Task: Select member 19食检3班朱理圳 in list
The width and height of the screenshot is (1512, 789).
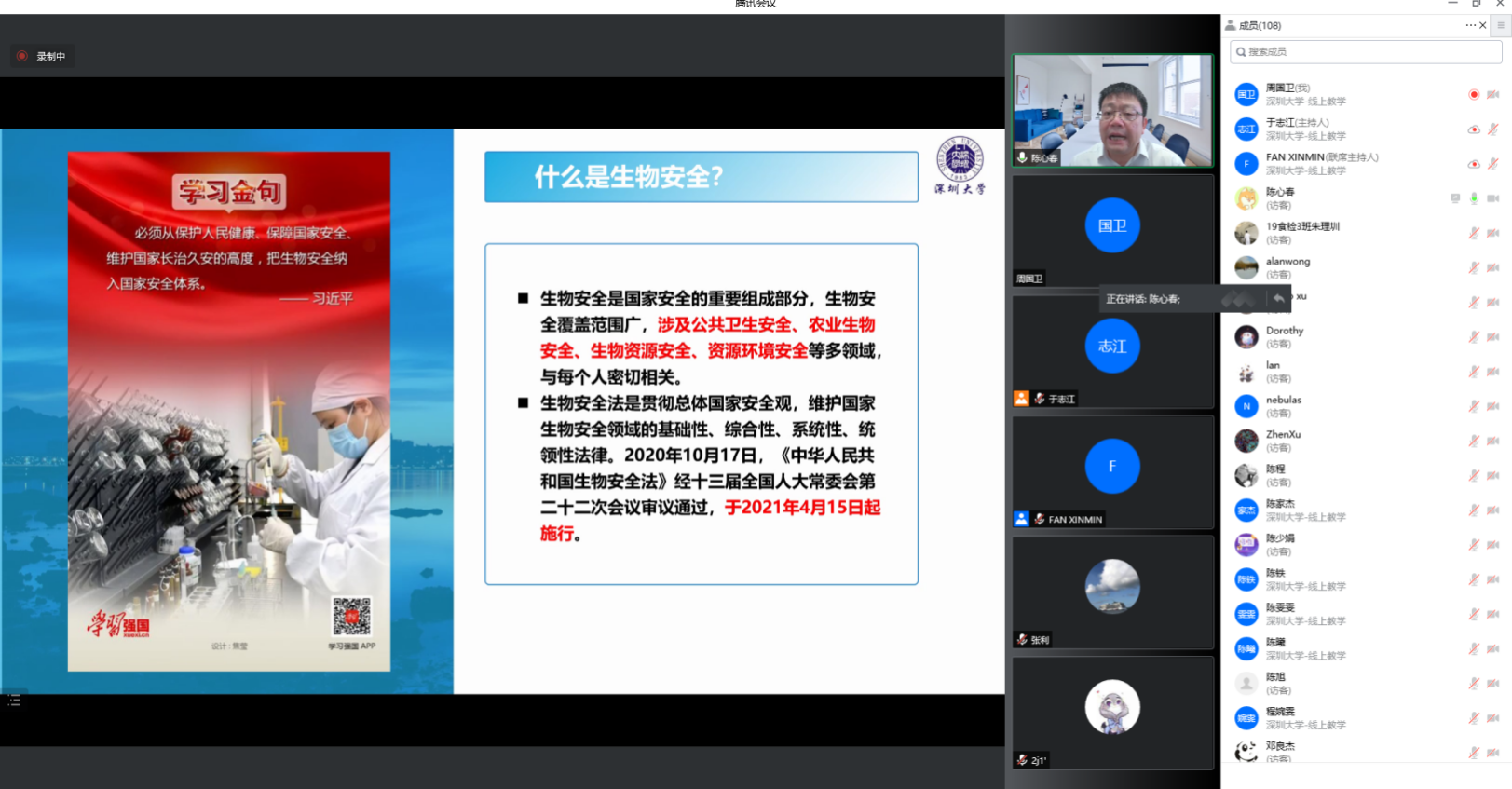Action: (x=1302, y=233)
